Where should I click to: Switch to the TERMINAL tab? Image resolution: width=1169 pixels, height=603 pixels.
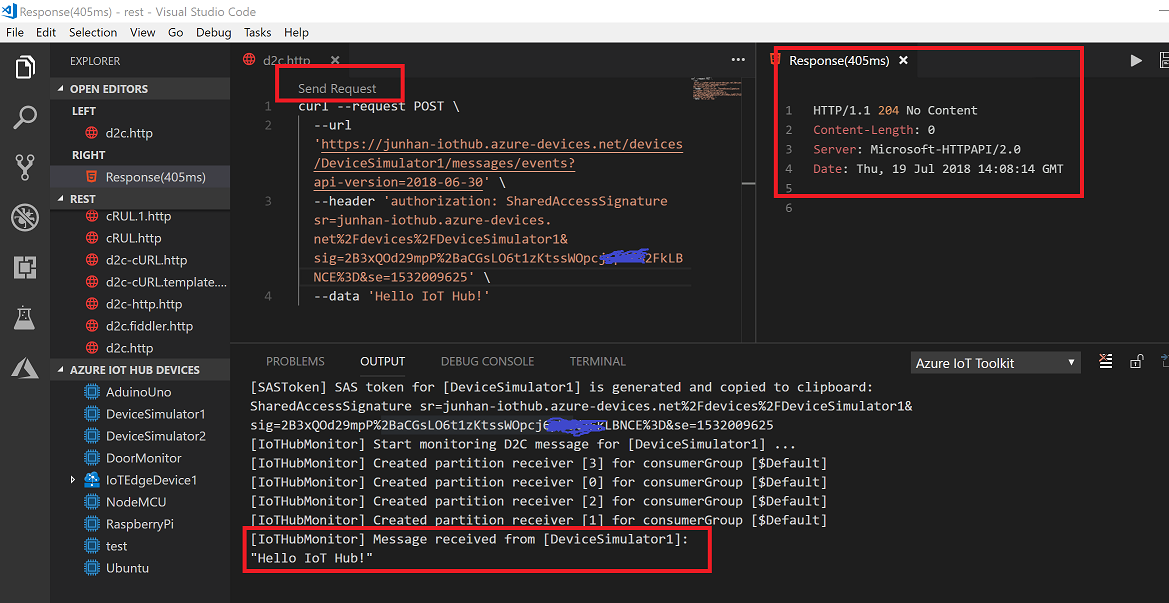597,361
